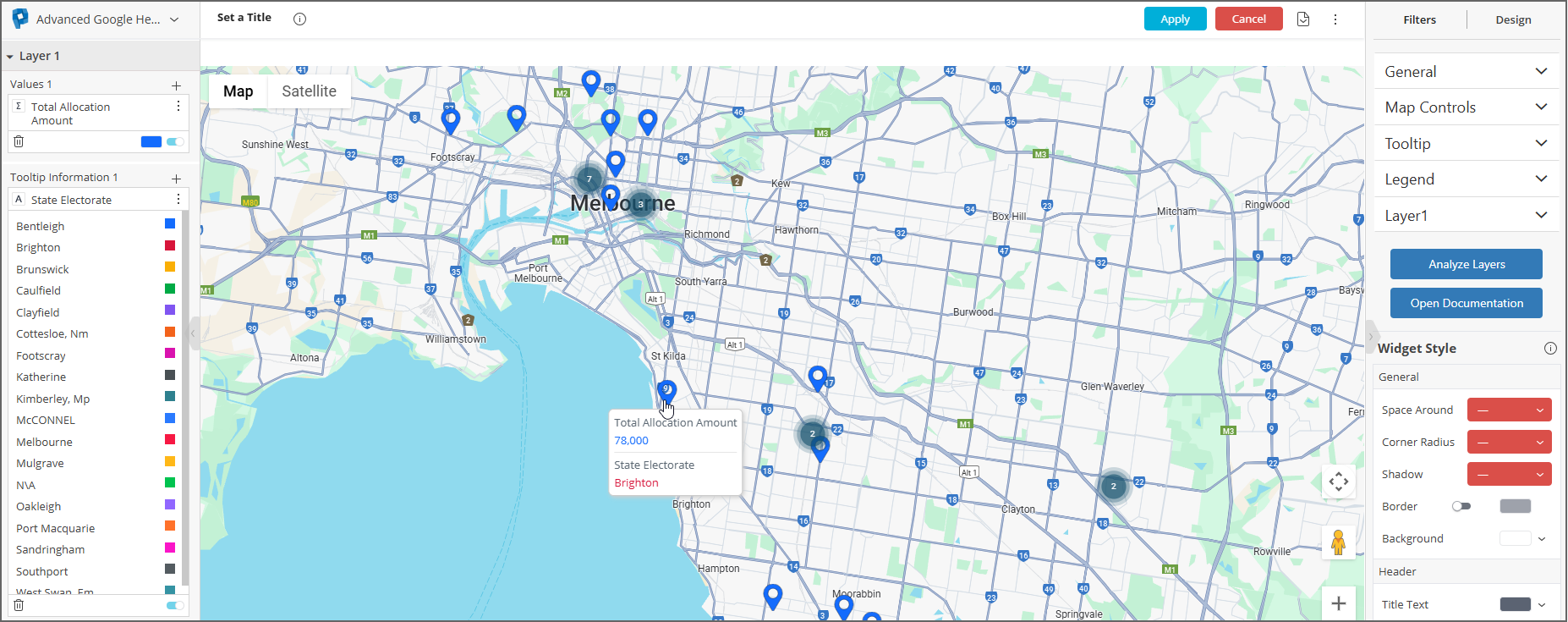Viewport: 1568px width, 622px height.
Task: Click the Analyze Layers button
Action: (x=1466, y=264)
